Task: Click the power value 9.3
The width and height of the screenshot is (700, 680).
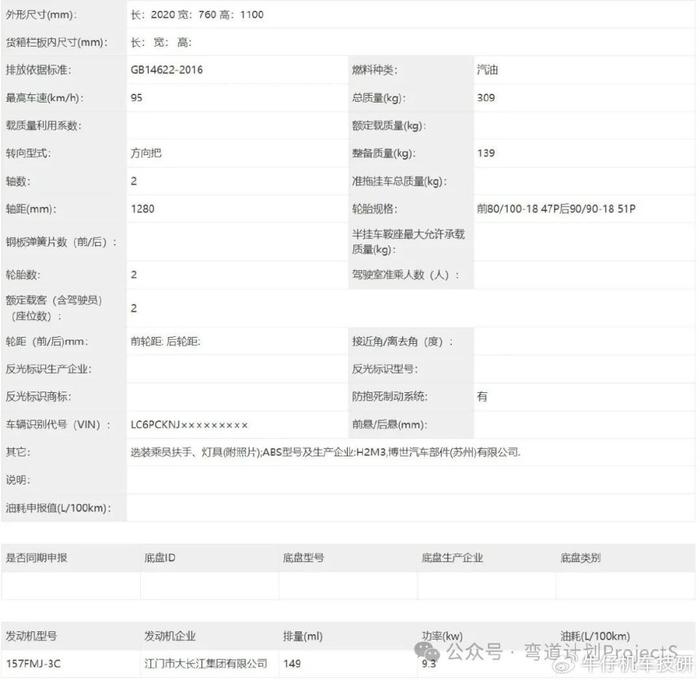Action: (429, 664)
